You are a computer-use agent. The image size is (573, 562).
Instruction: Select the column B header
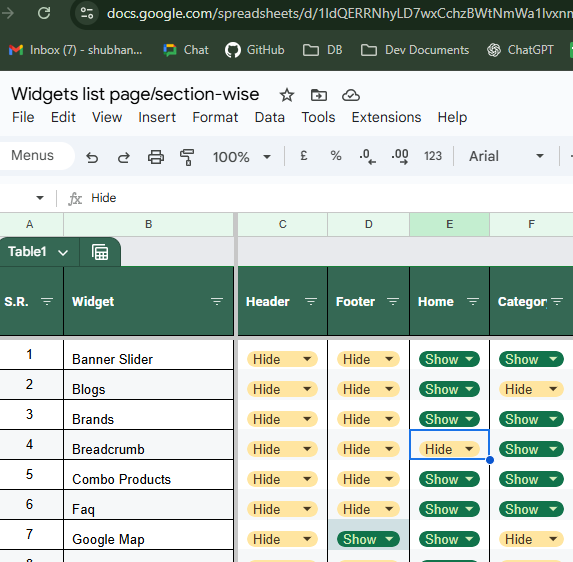pyautogui.click(x=148, y=224)
